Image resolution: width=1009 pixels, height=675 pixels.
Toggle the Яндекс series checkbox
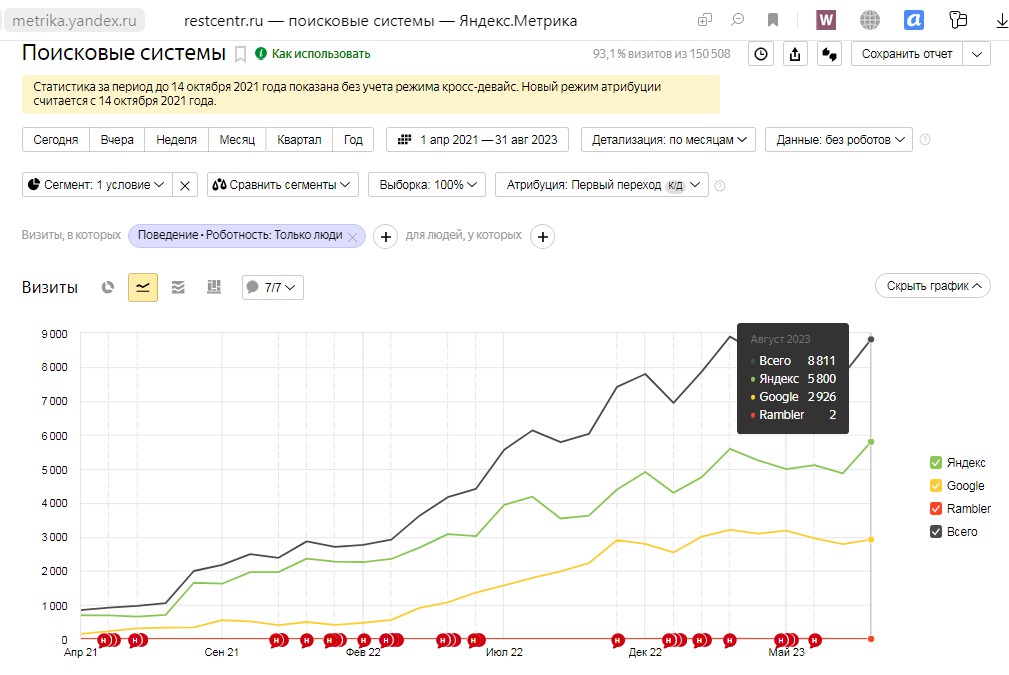pos(936,463)
